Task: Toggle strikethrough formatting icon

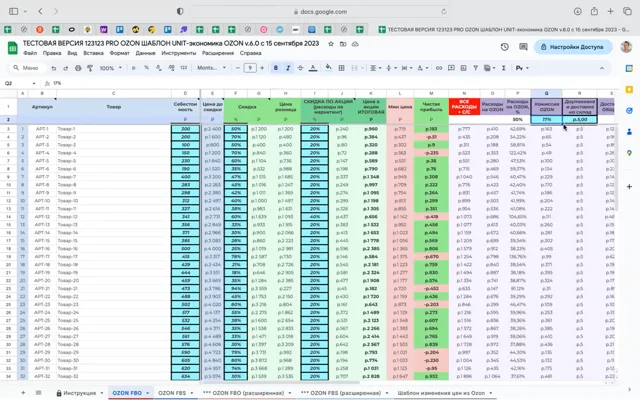Action: click(x=300, y=68)
